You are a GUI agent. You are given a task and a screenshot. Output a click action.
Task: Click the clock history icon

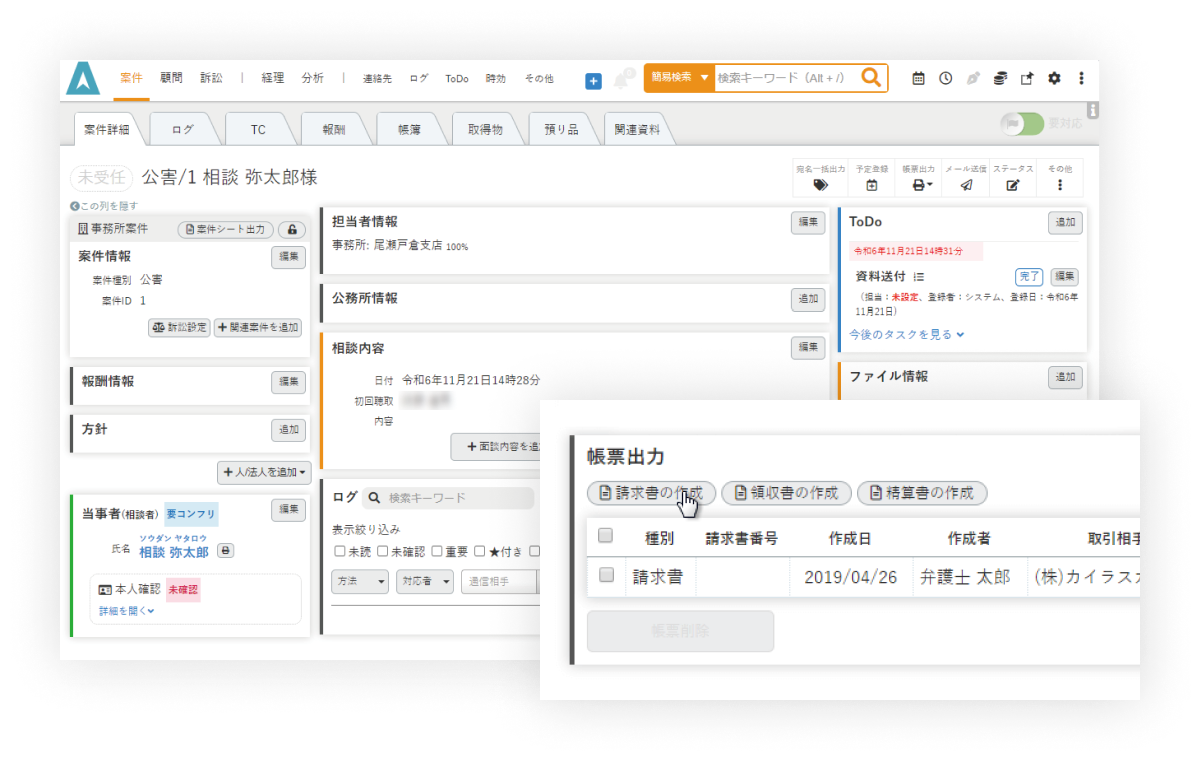tap(945, 78)
